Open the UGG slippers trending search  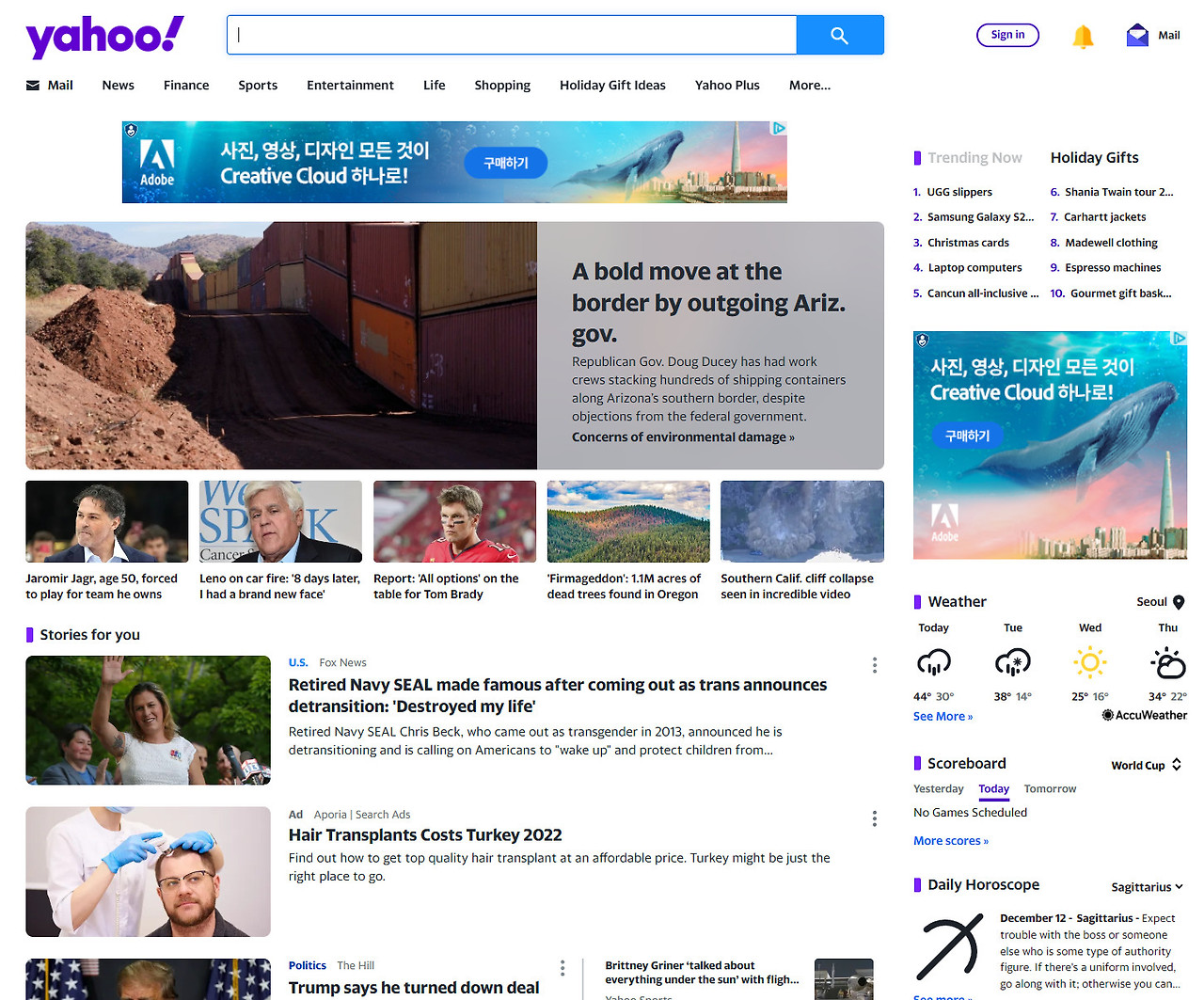click(959, 192)
